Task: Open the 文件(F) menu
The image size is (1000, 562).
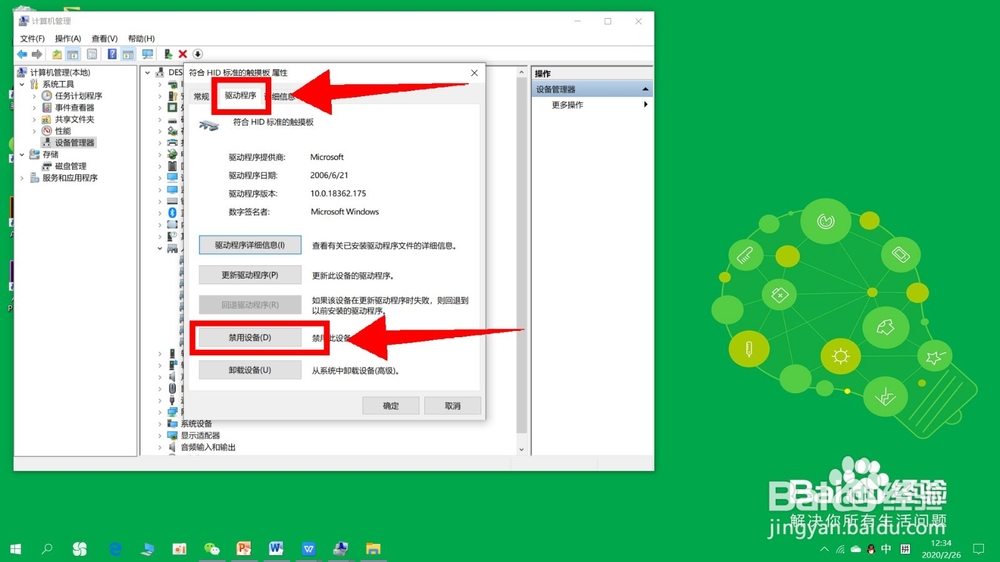Action: coord(32,38)
